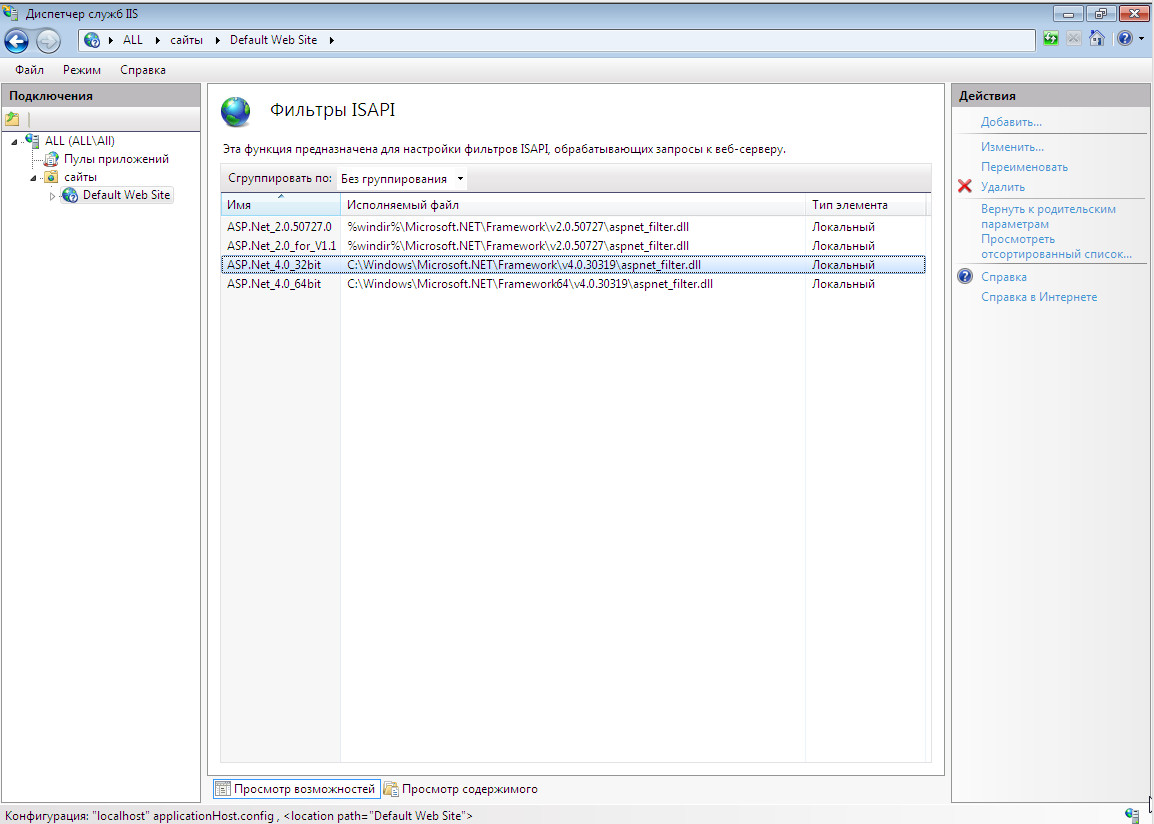The width and height of the screenshot is (1154, 824).
Task: Open the Файл menu
Action: point(29,70)
